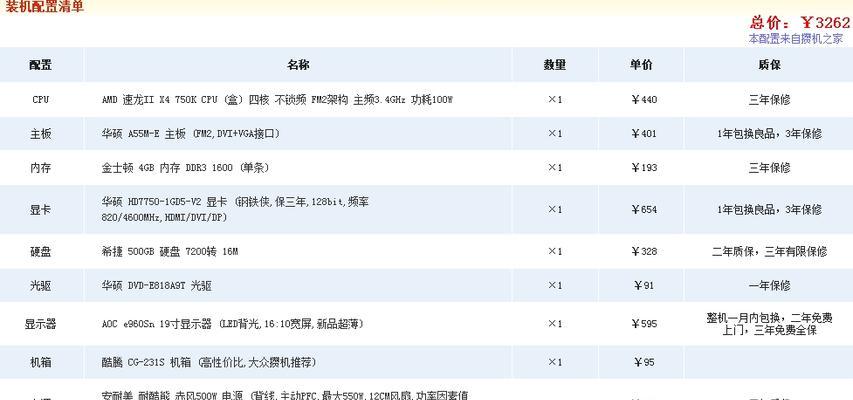The height and width of the screenshot is (400, 853).
Task: Click the 装机配置清单 title
Action: [45, 7]
